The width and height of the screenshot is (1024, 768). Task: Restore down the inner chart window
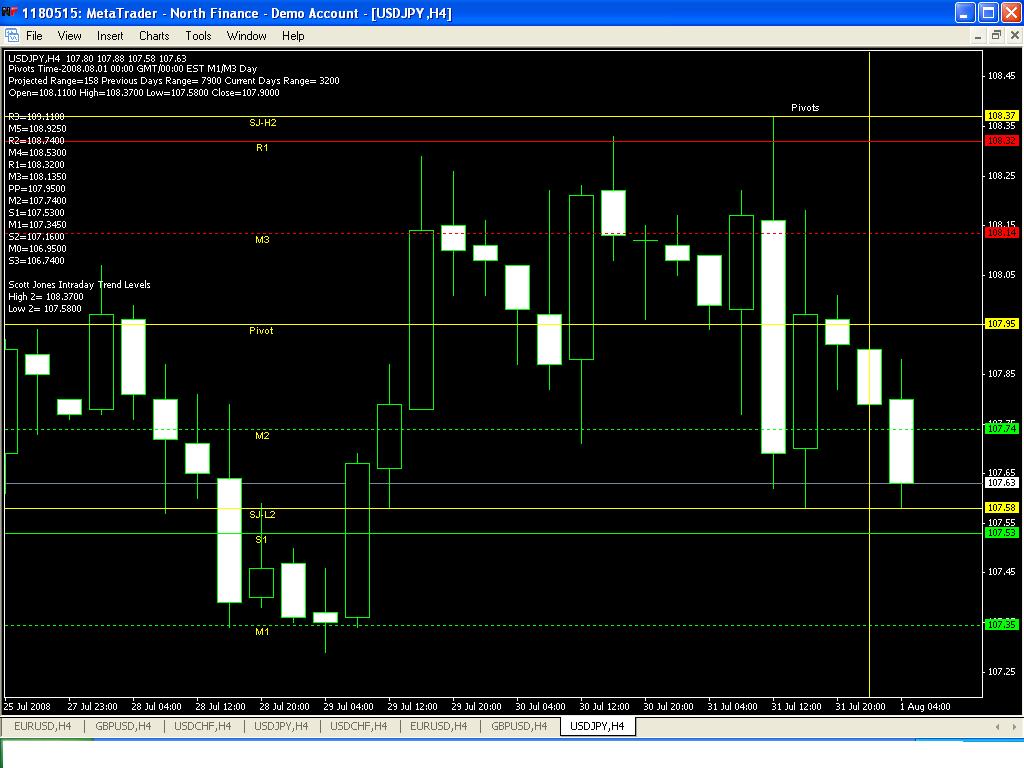pyautogui.click(x=996, y=36)
